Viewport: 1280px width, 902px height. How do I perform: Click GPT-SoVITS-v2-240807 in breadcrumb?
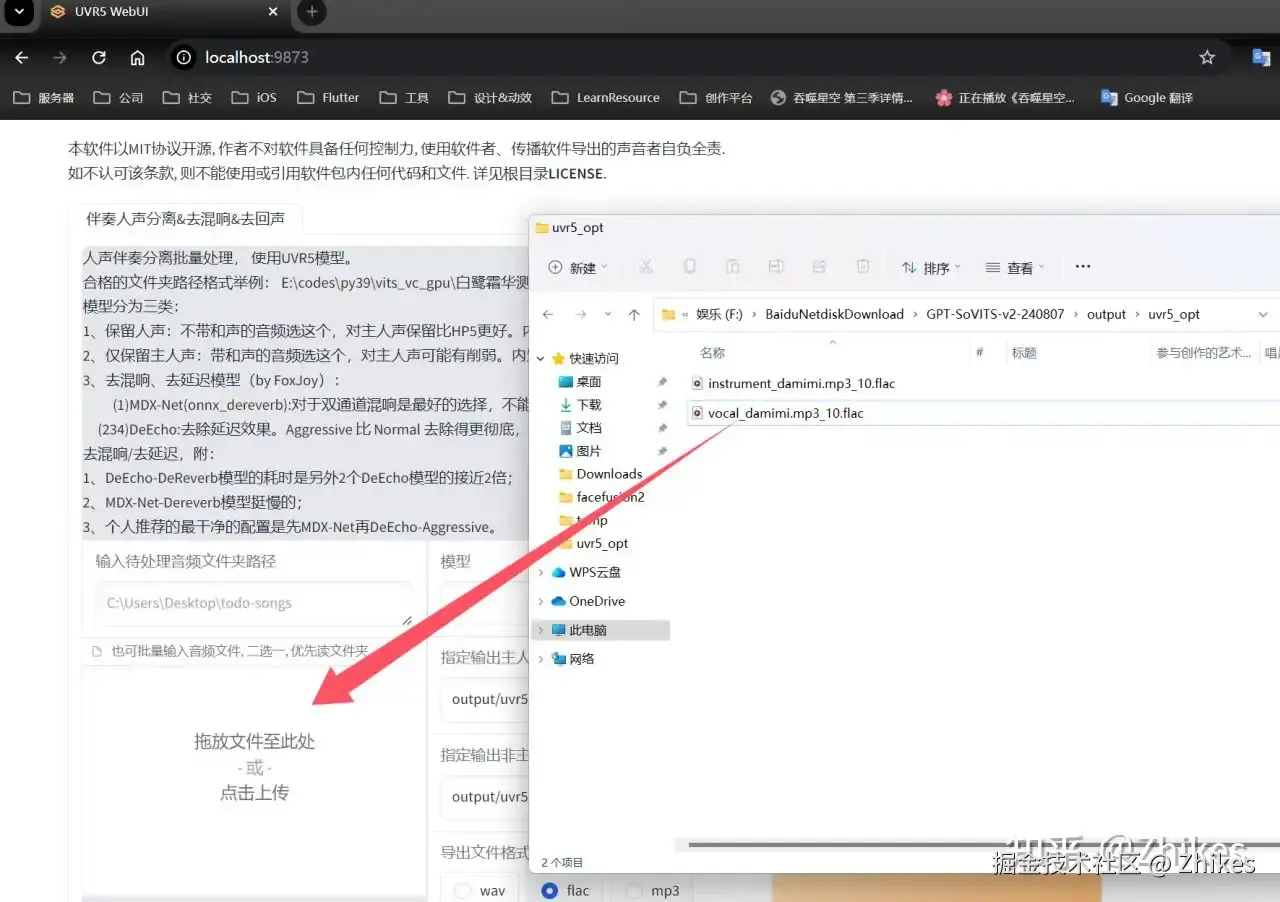pos(994,314)
